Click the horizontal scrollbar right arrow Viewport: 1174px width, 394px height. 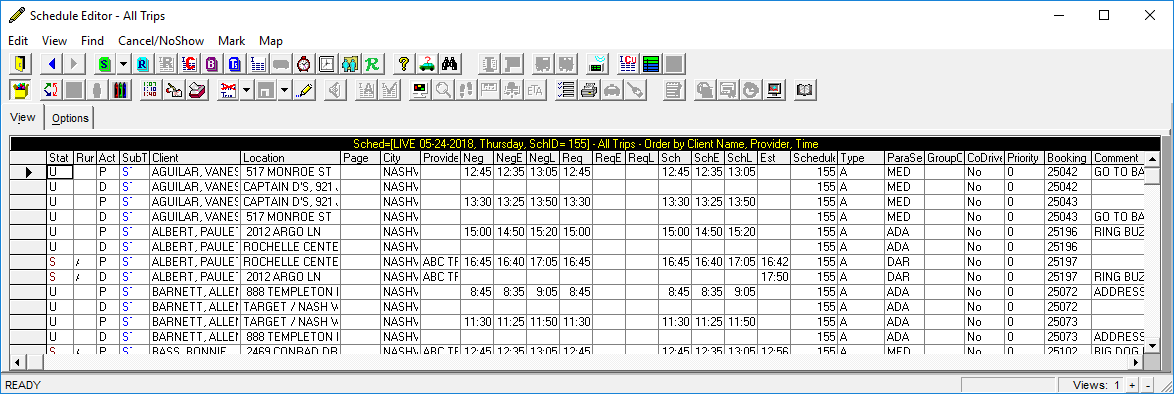pos(1136,362)
